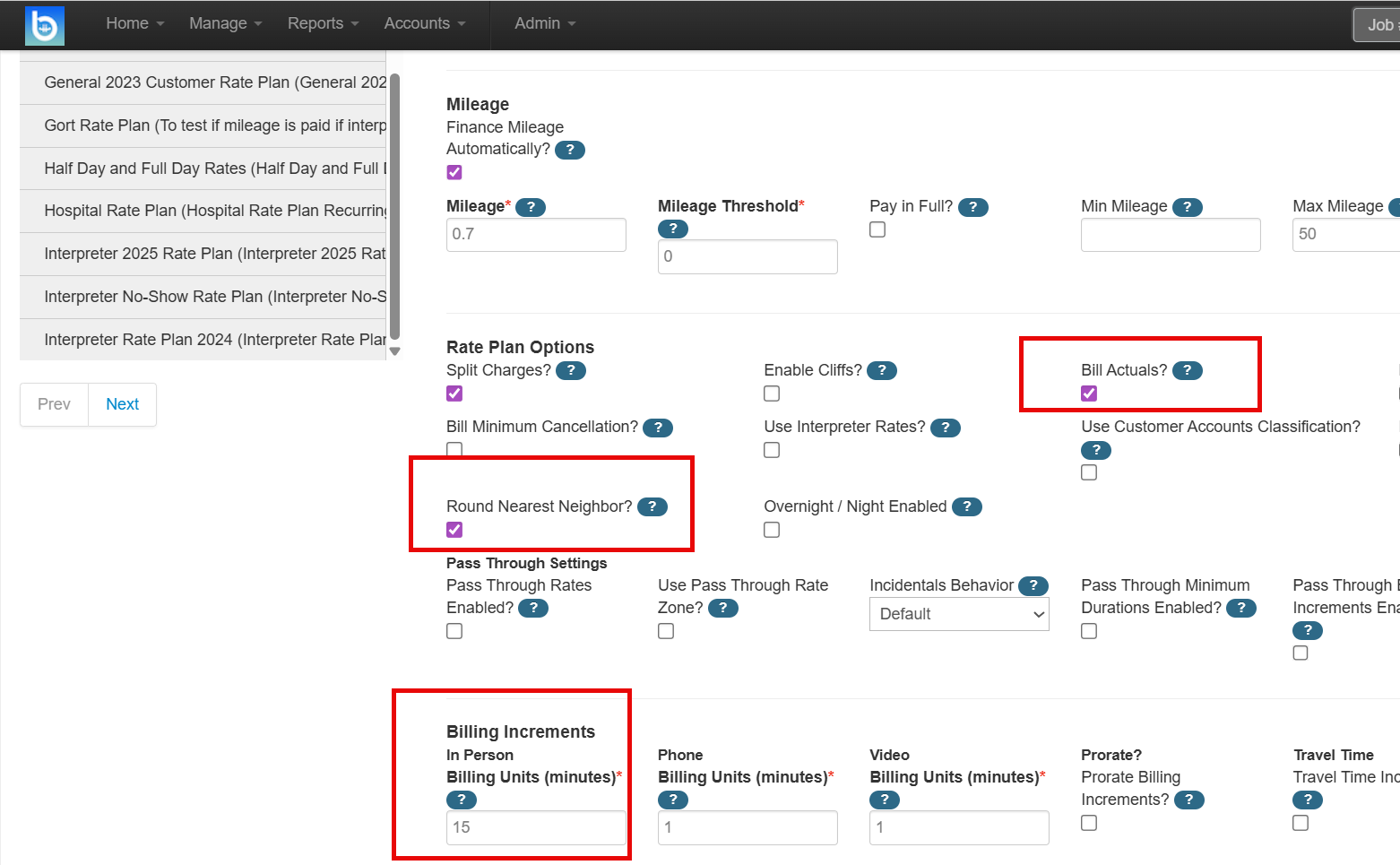Check the Pass Through Rates Enabled checkbox
The width and height of the screenshot is (1400, 865).
click(454, 631)
